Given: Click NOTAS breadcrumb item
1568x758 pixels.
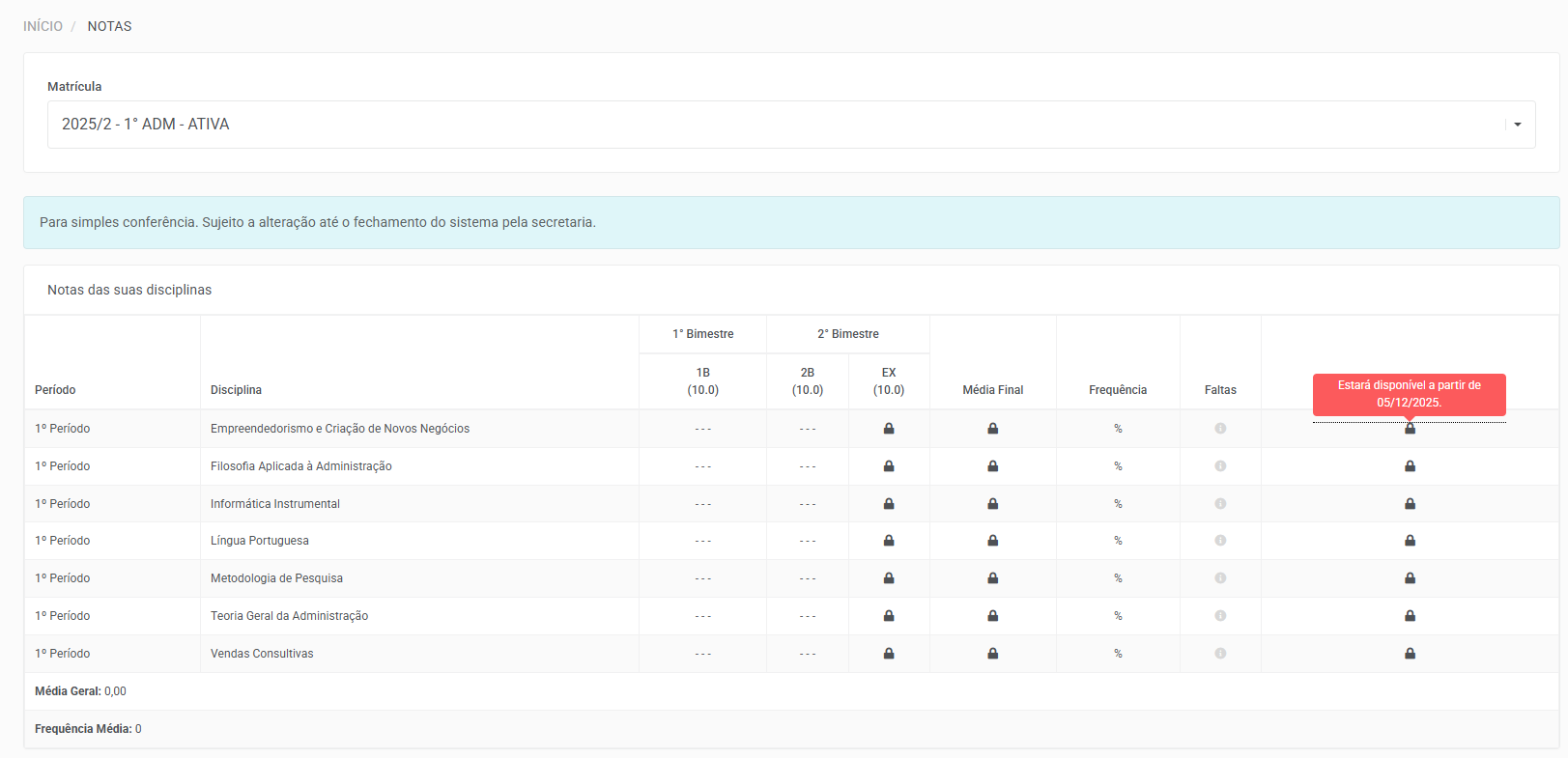Looking at the screenshot, I should coord(109,26).
